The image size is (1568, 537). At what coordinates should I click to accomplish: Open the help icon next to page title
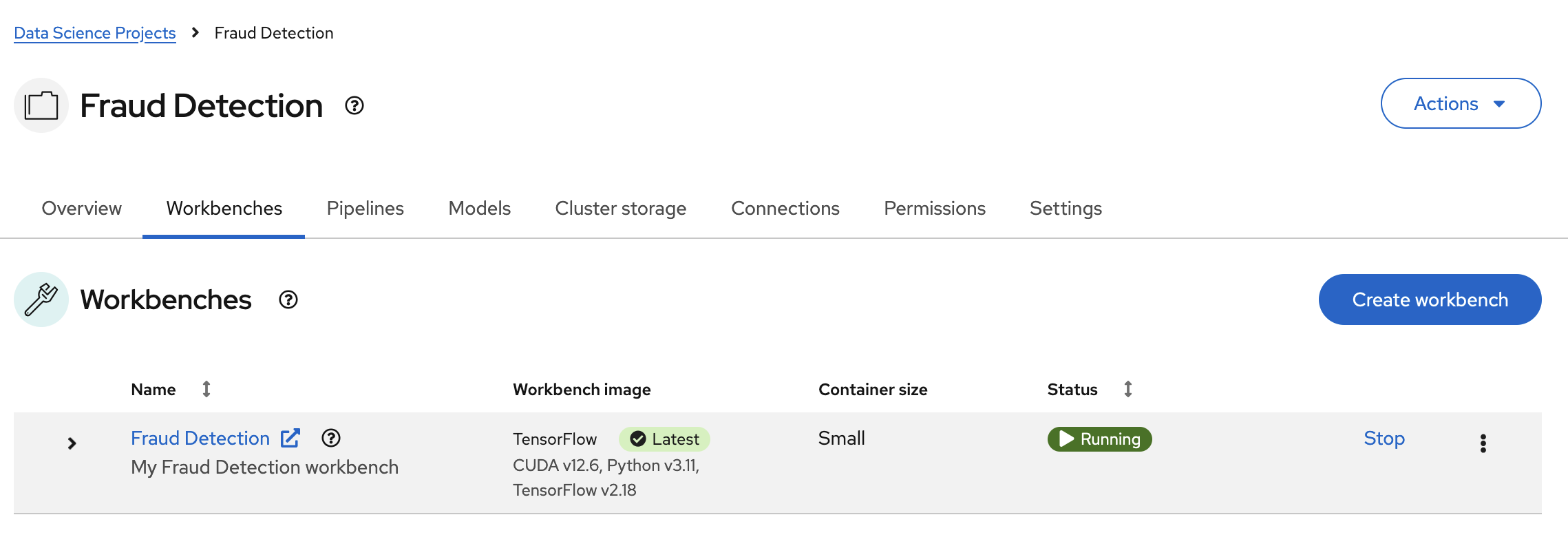(354, 105)
